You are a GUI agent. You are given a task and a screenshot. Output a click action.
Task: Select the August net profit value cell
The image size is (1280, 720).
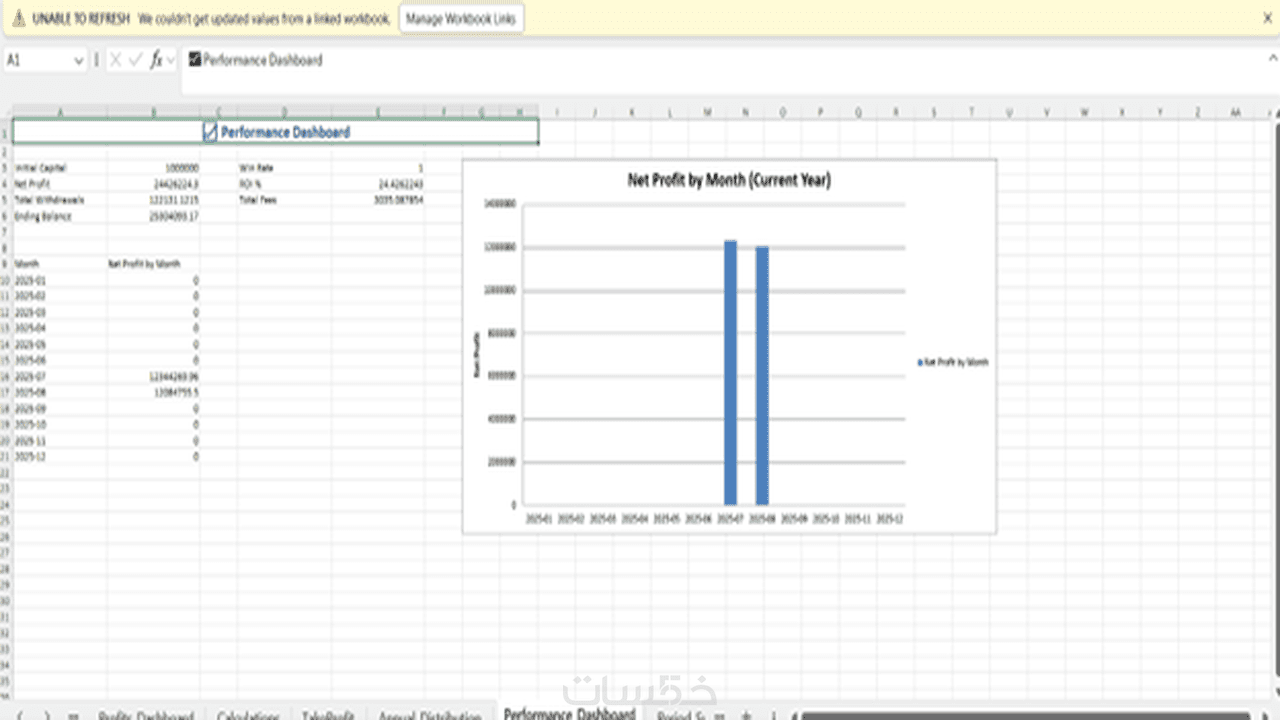pyautogui.click(x=154, y=392)
